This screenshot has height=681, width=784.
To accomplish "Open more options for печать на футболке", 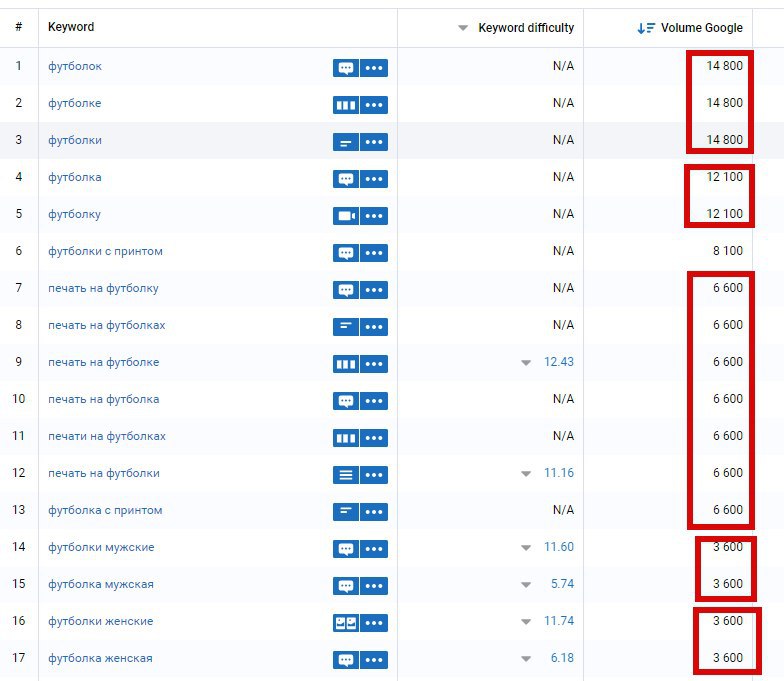I will [374, 364].
